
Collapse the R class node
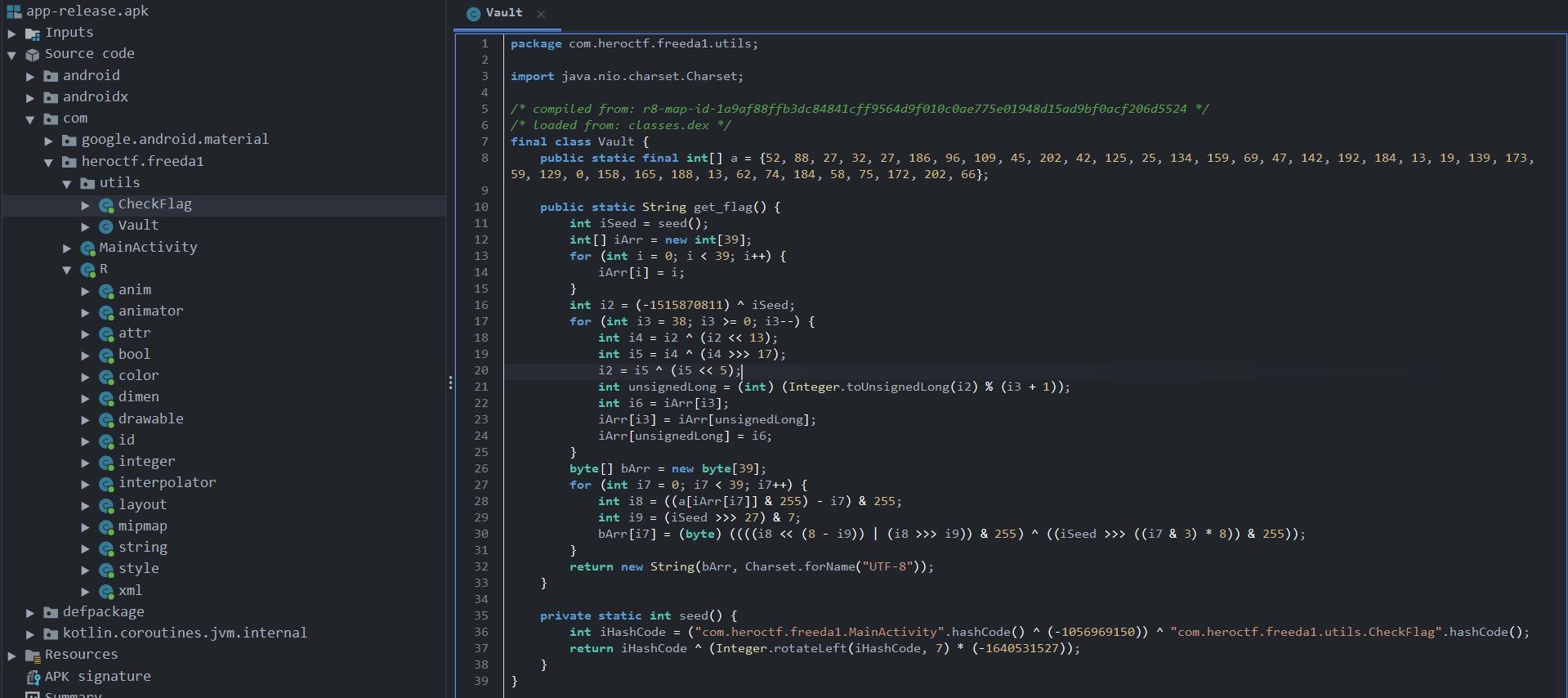click(x=67, y=270)
